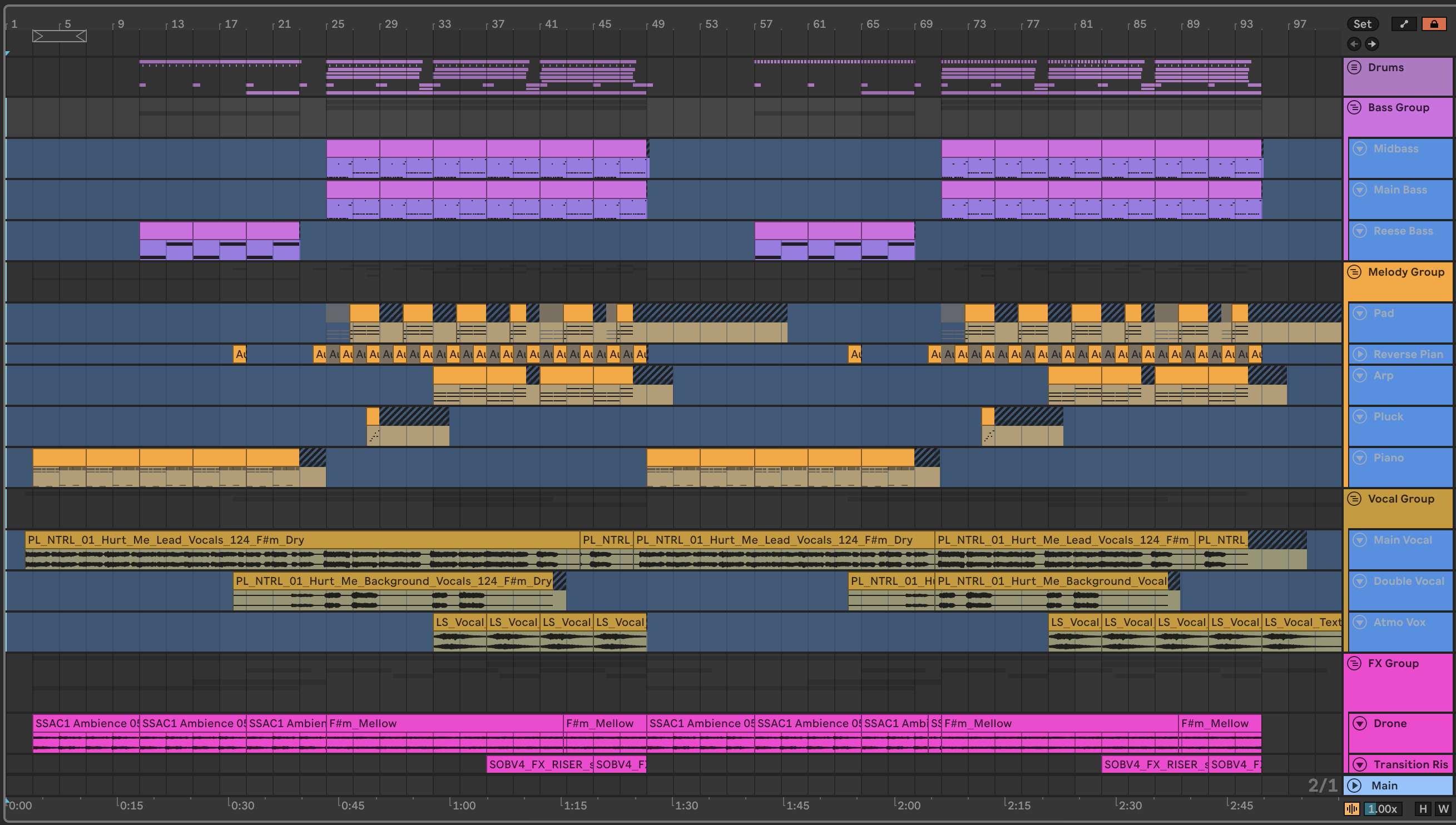Select the Double Vocal track name

click(x=1408, y=581)
